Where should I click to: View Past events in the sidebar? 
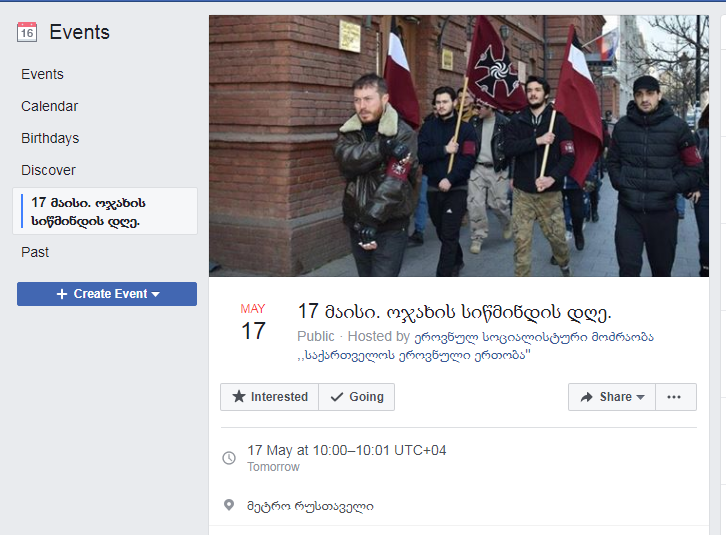click(35, 252)
